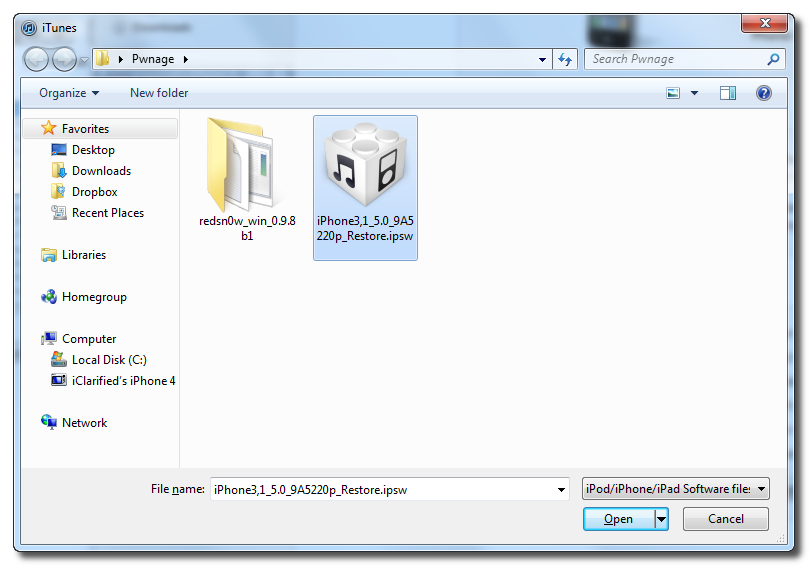
Task: Click the Recent Places icon
Action: tap(59, 212)
